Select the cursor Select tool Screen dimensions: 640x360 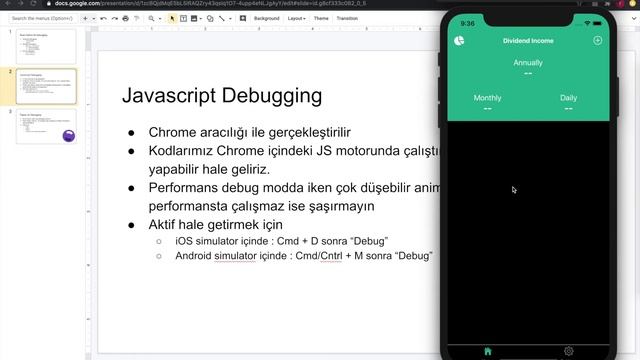pos(172,18)
